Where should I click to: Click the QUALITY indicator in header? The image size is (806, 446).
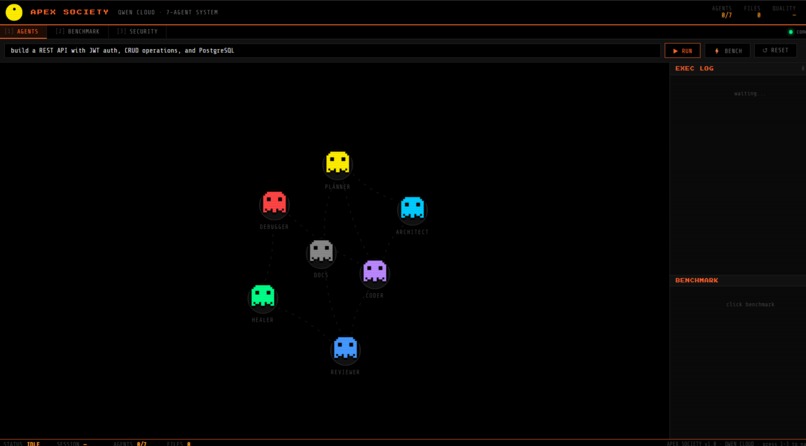784,12
